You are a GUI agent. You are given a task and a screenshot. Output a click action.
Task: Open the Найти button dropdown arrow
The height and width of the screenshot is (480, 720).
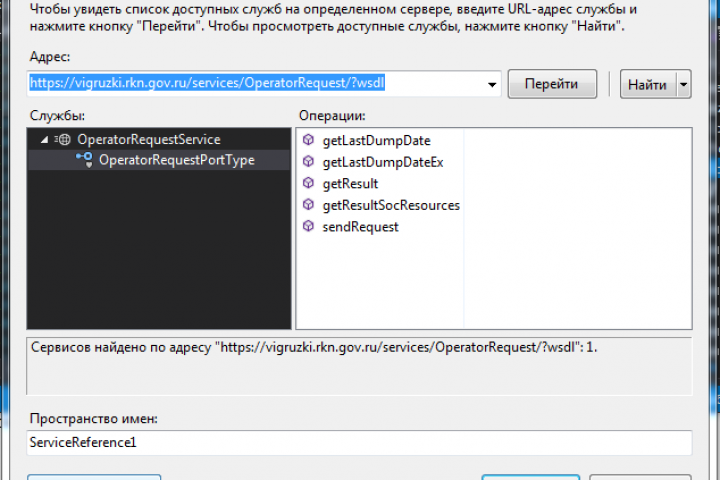[684, 84]
